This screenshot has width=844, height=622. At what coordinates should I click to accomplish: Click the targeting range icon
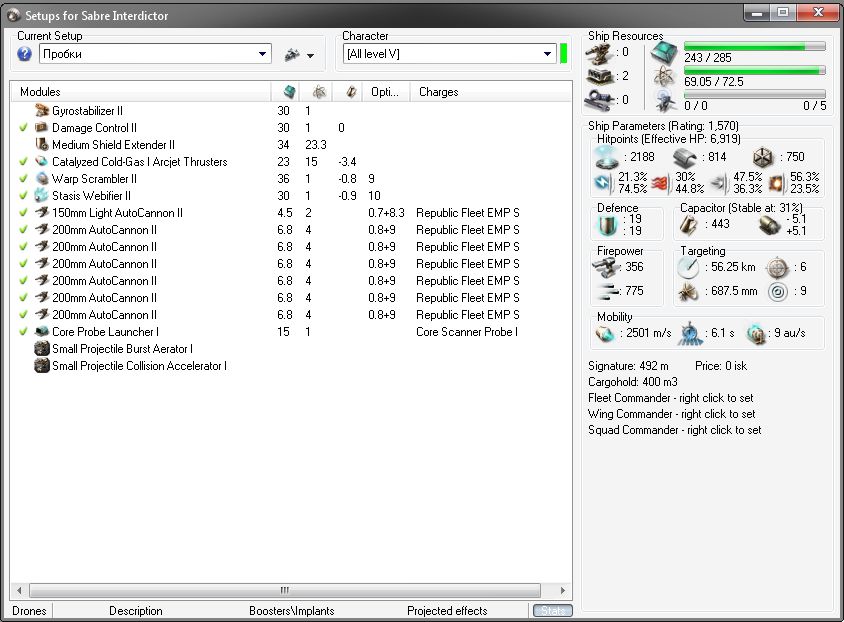point(688,267)
